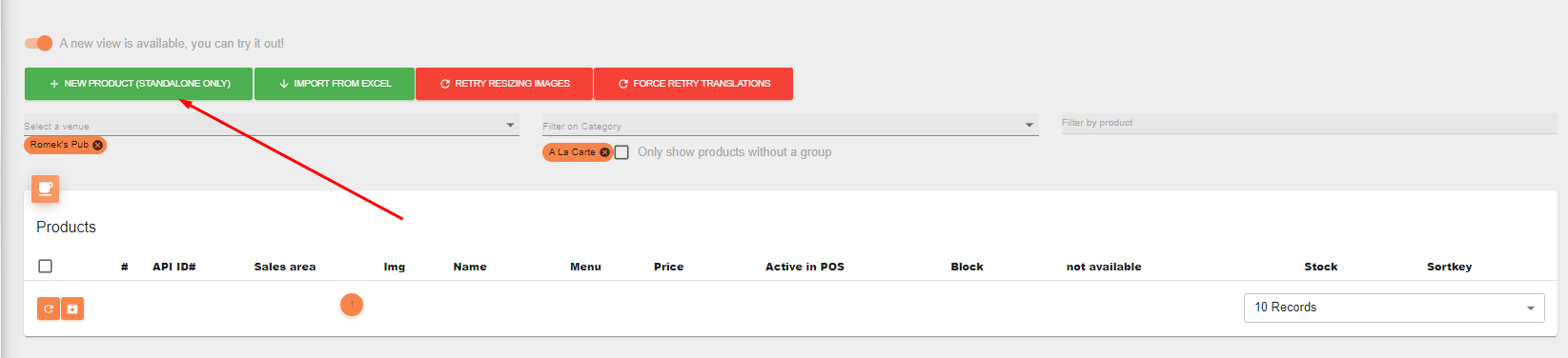Check 'Only show products without a group'

pos(621,152)
